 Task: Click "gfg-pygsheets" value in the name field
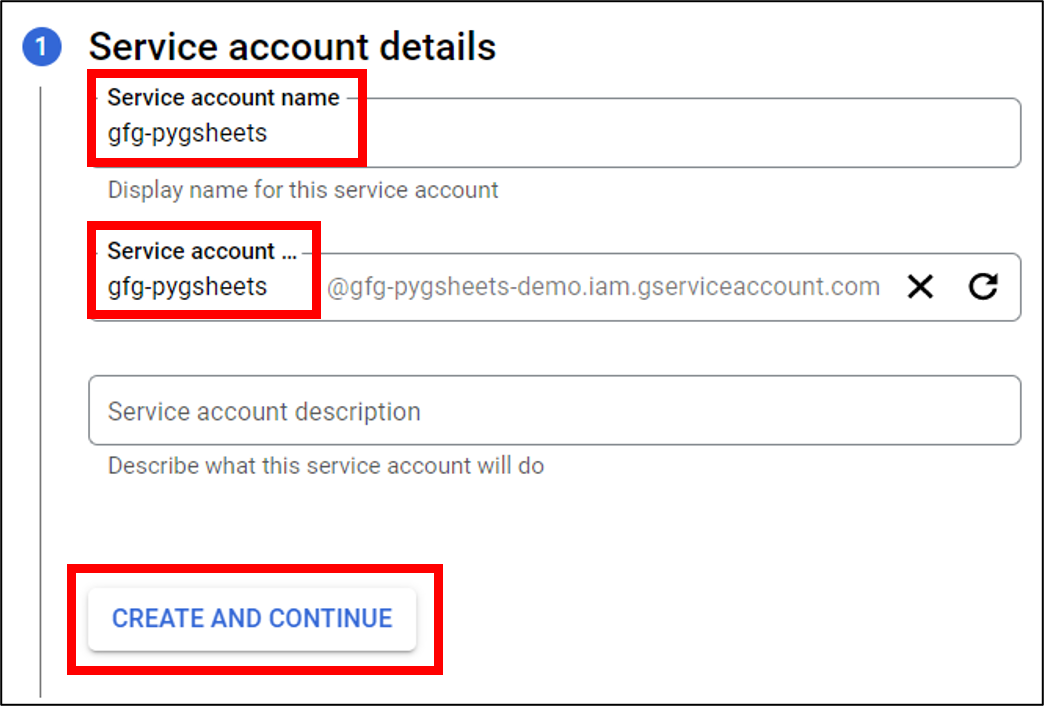tap(187, 133)
